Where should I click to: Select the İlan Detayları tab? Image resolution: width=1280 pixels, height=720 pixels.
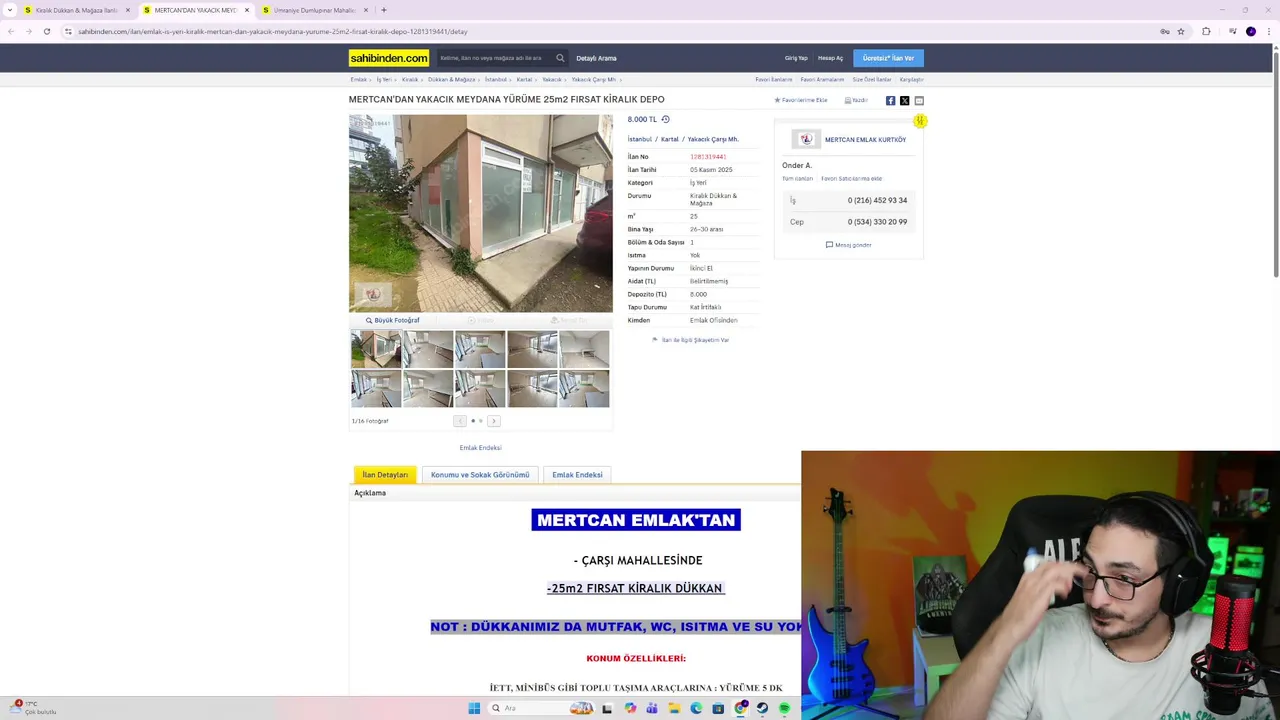pos(385,475)
